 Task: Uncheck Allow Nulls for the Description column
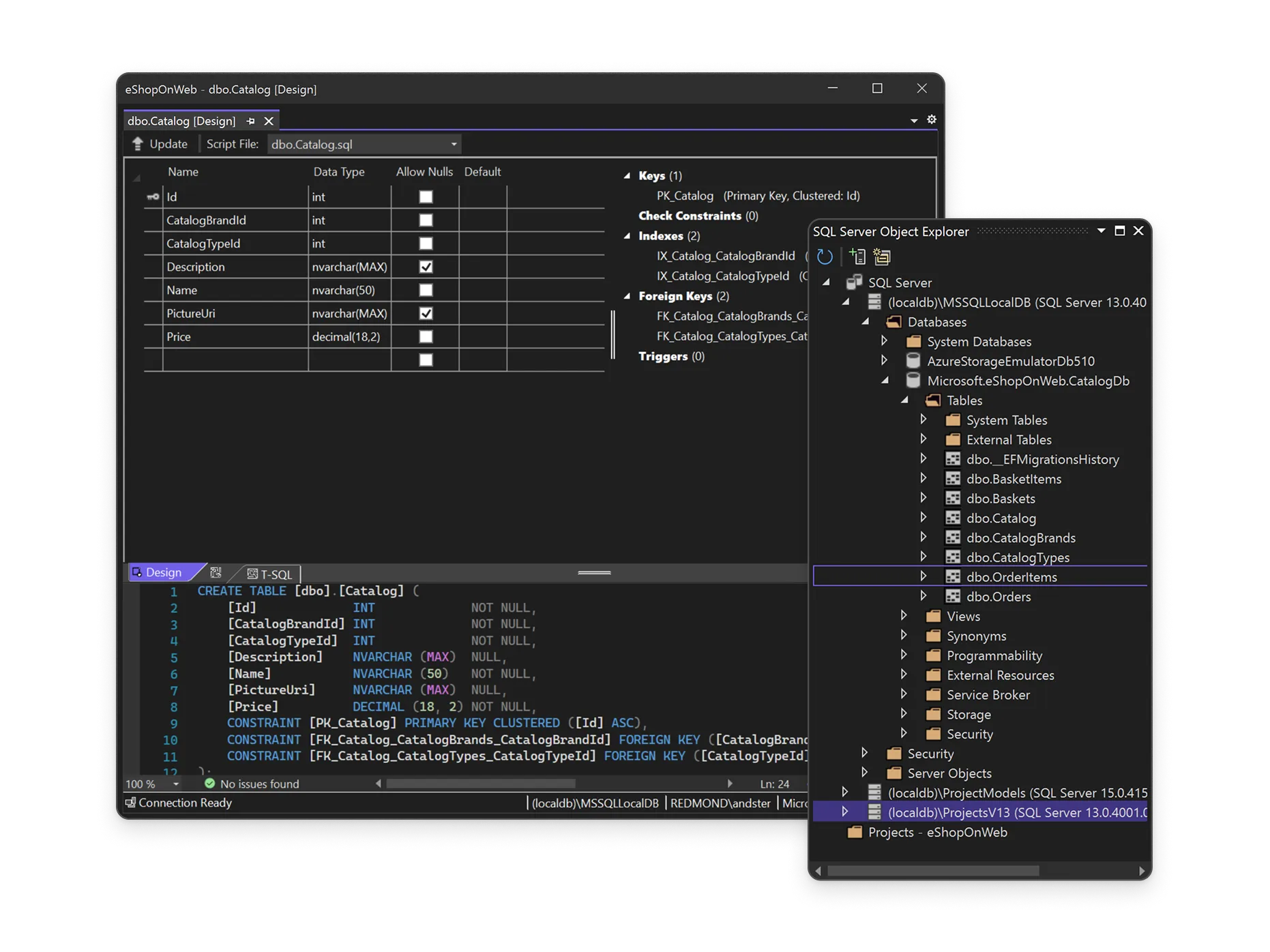425,267
